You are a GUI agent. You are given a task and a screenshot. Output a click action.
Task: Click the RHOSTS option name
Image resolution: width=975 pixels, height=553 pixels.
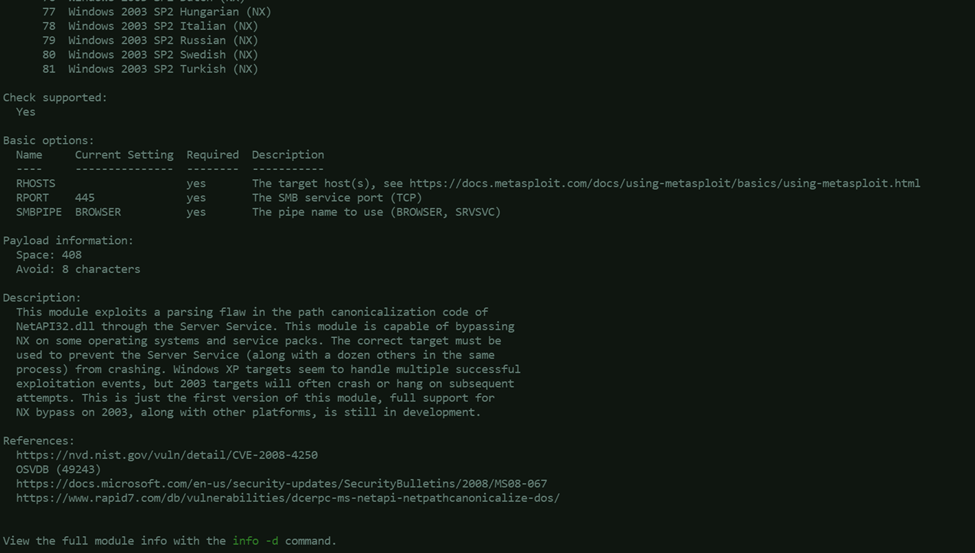pyautogui.click(x=36, y=183)
